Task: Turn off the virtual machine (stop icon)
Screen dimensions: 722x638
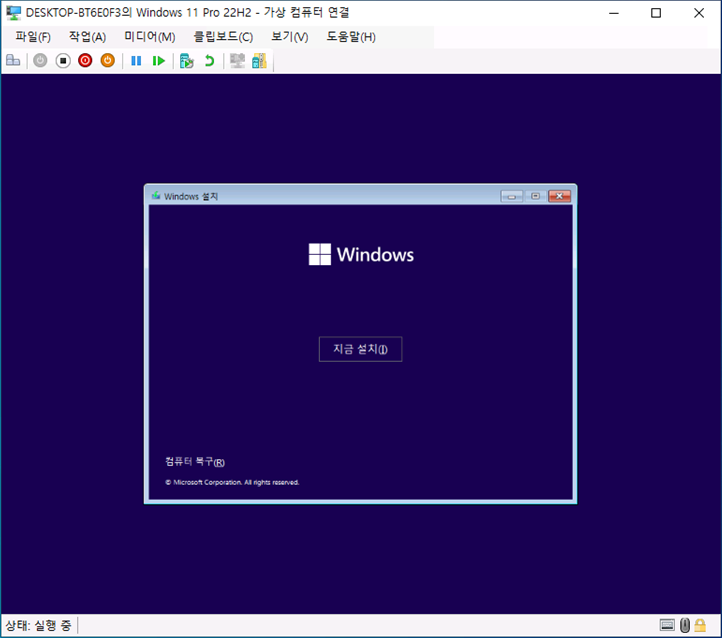Action: click(x=63, y=60)
